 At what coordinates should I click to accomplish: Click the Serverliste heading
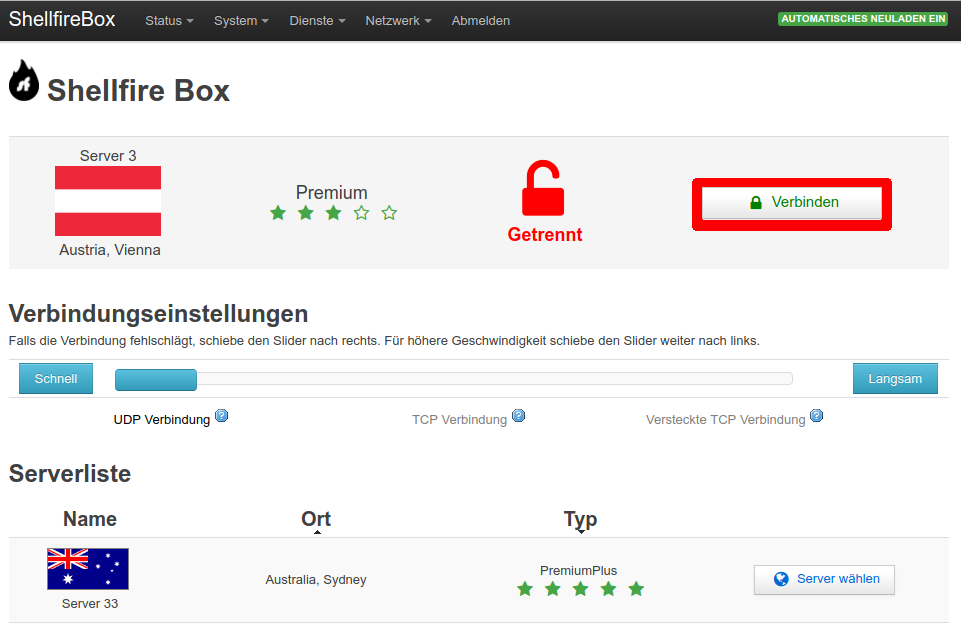[x=70, y=474]
